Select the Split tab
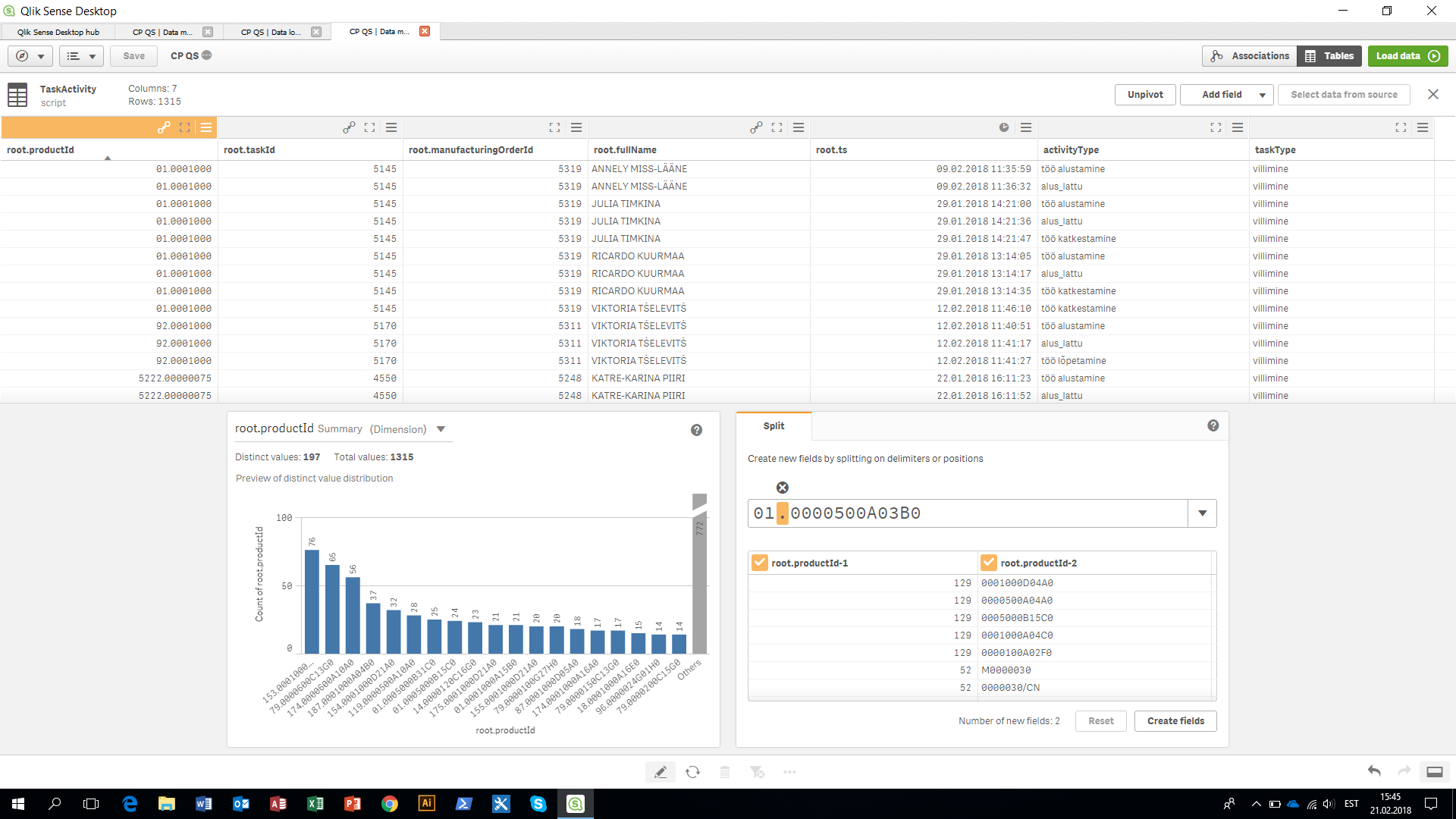The height and width of the screenshot is (819, 1456). pos(773,426)
